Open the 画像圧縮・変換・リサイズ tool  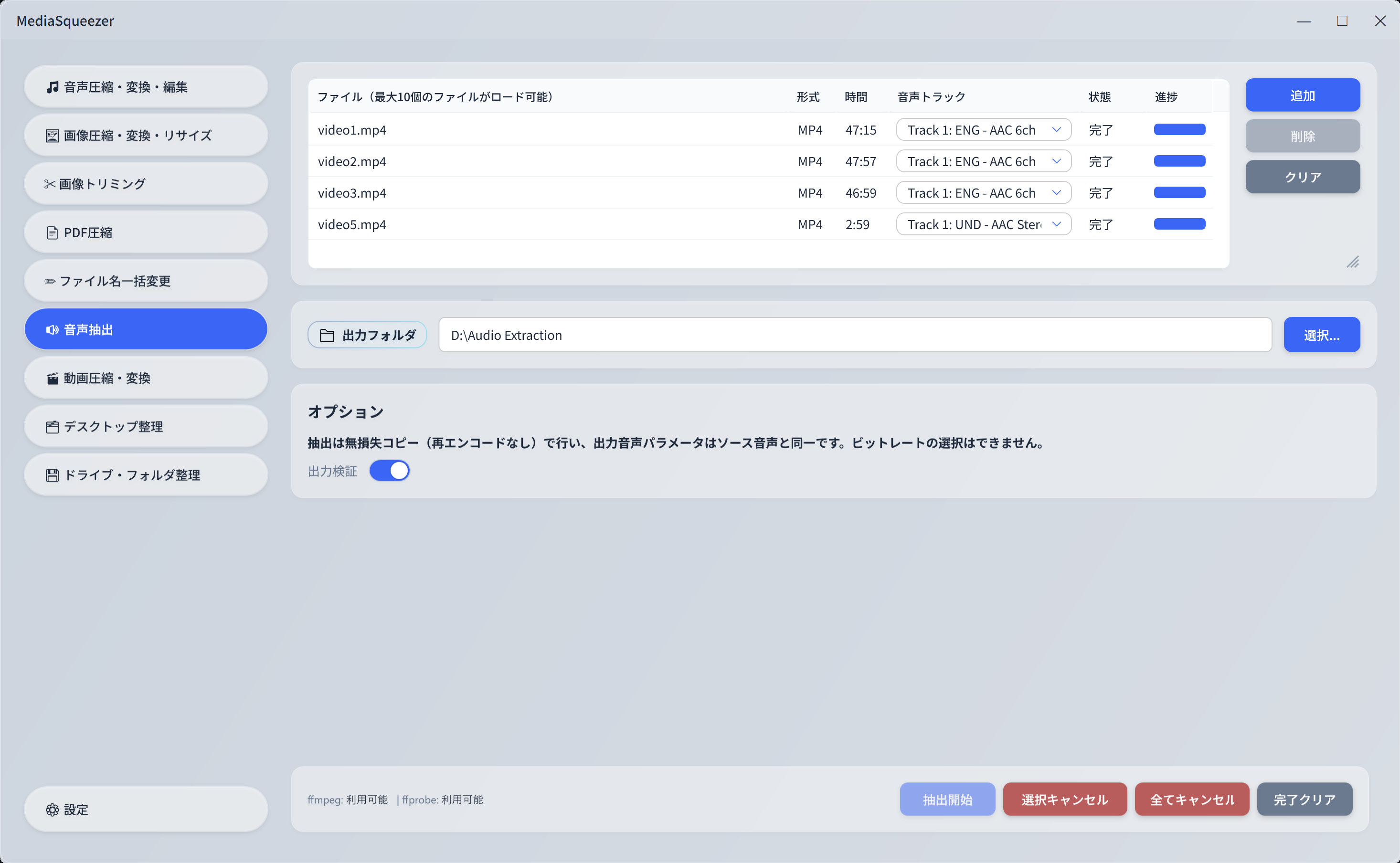coord(146,135)
